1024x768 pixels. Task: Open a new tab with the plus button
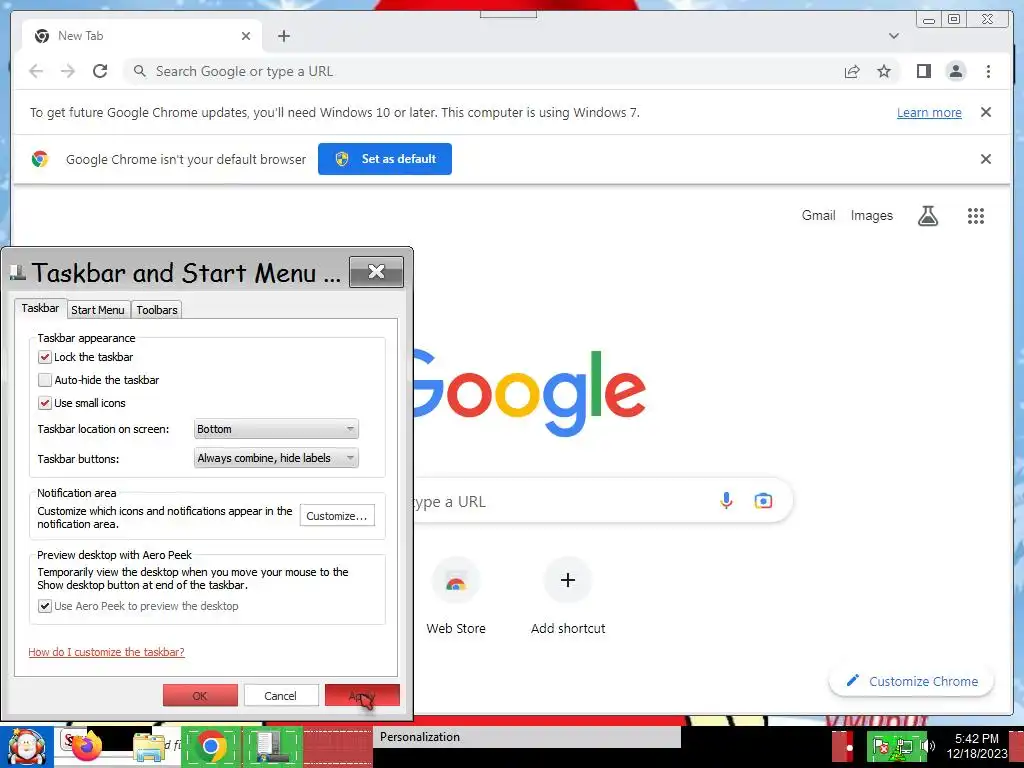point(283,36)
